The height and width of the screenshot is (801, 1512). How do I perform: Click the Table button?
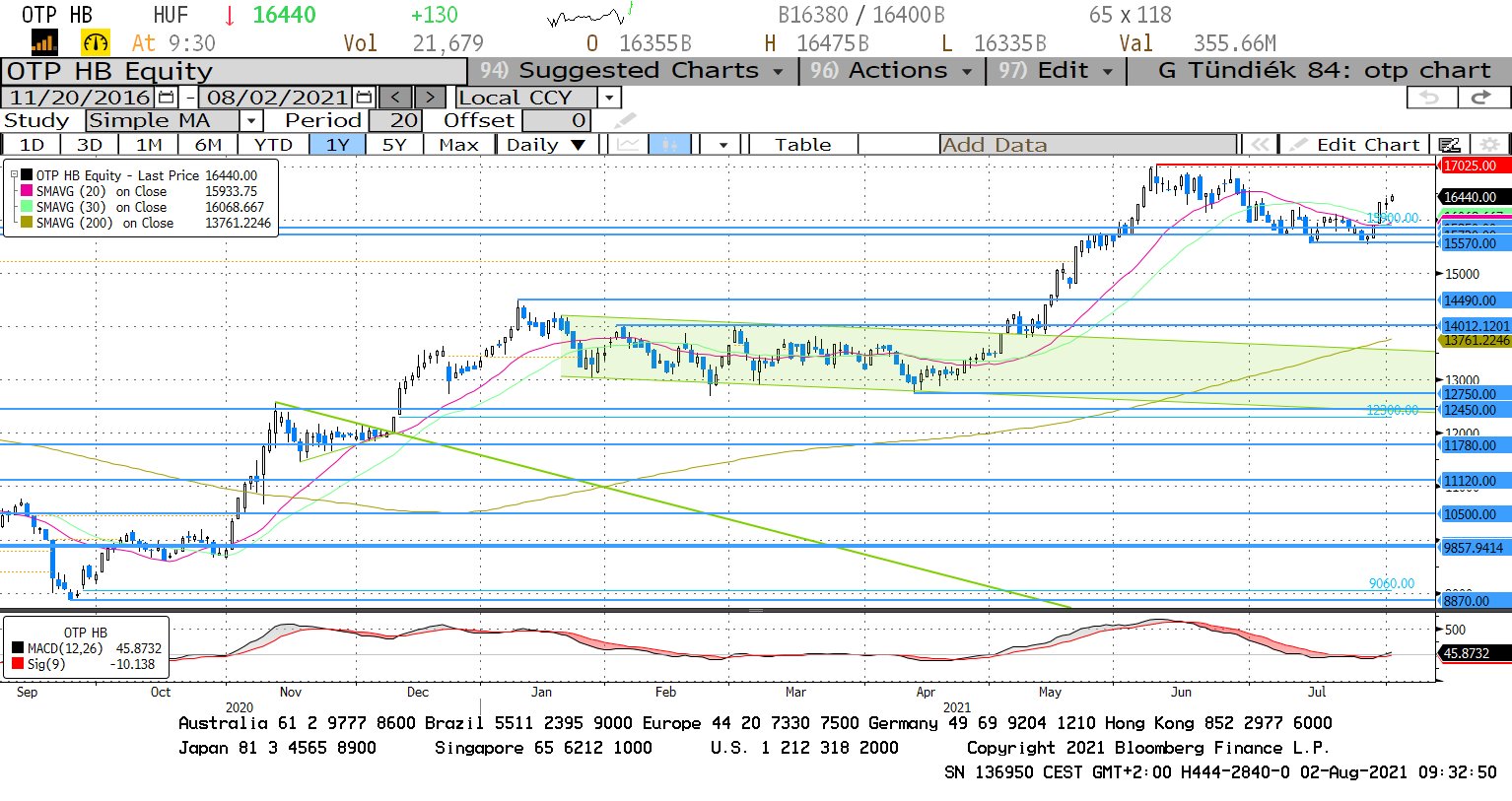coord(802,144)
